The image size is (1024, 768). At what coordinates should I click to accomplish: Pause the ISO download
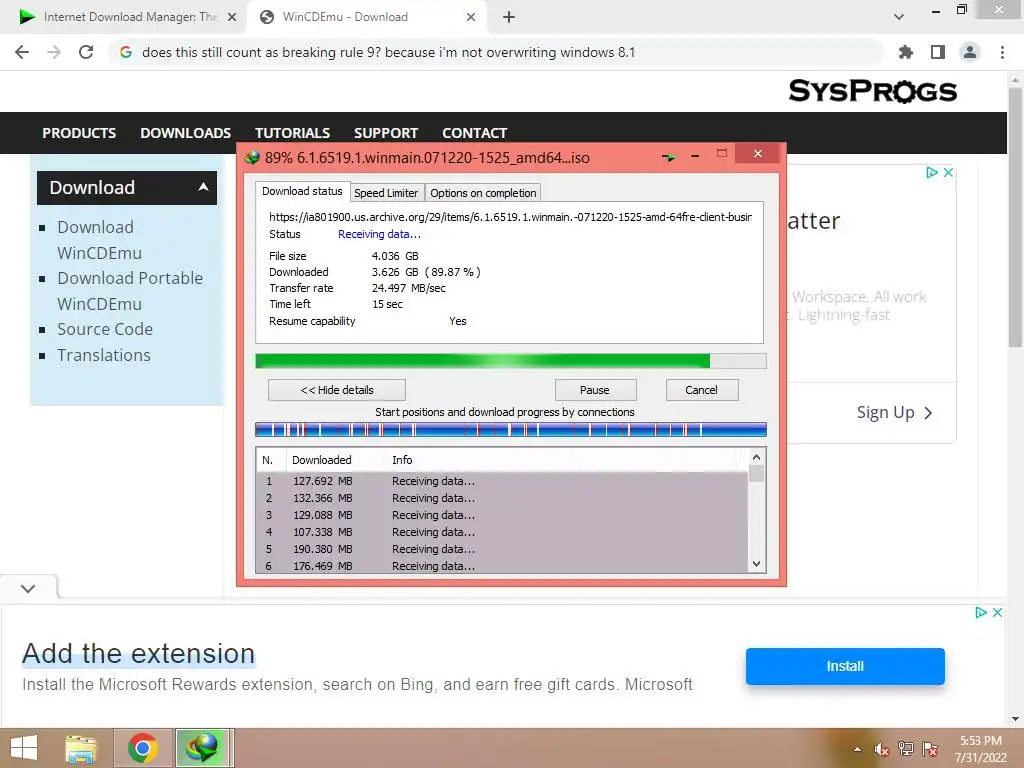tap(595, 390)
